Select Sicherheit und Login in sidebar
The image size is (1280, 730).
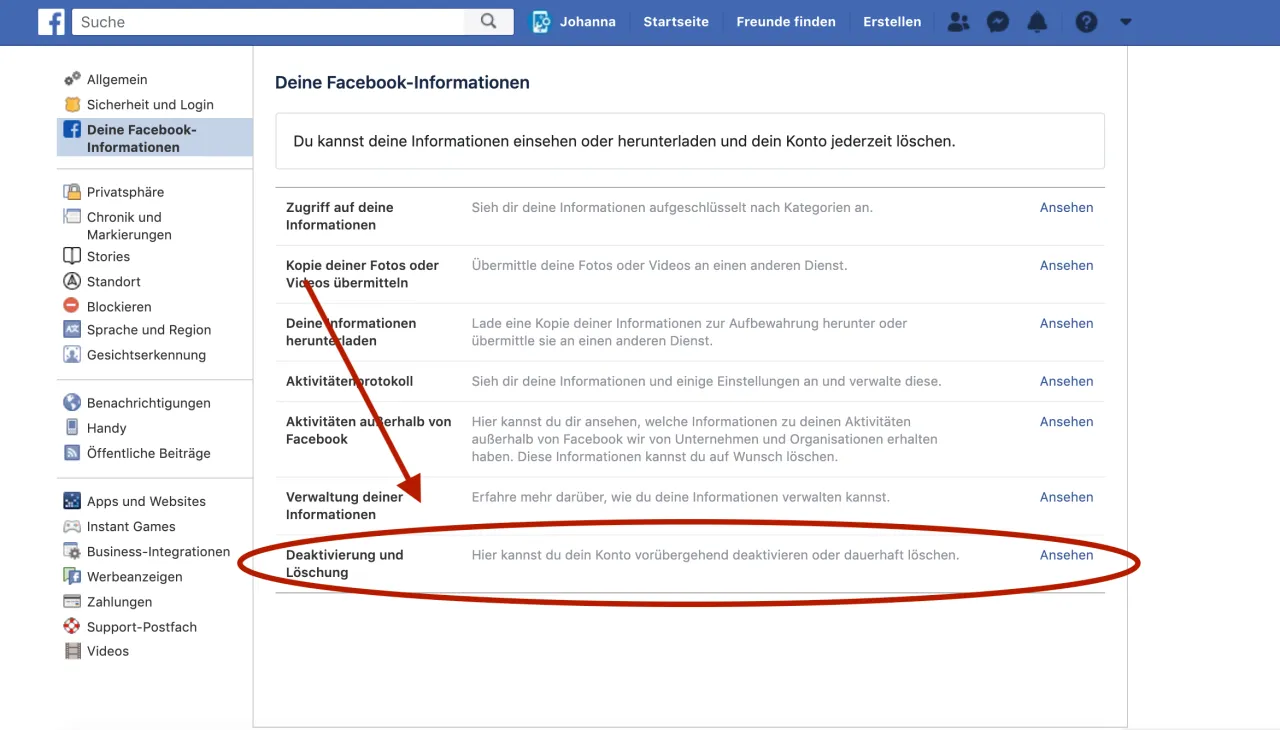(x=150, y=105)
